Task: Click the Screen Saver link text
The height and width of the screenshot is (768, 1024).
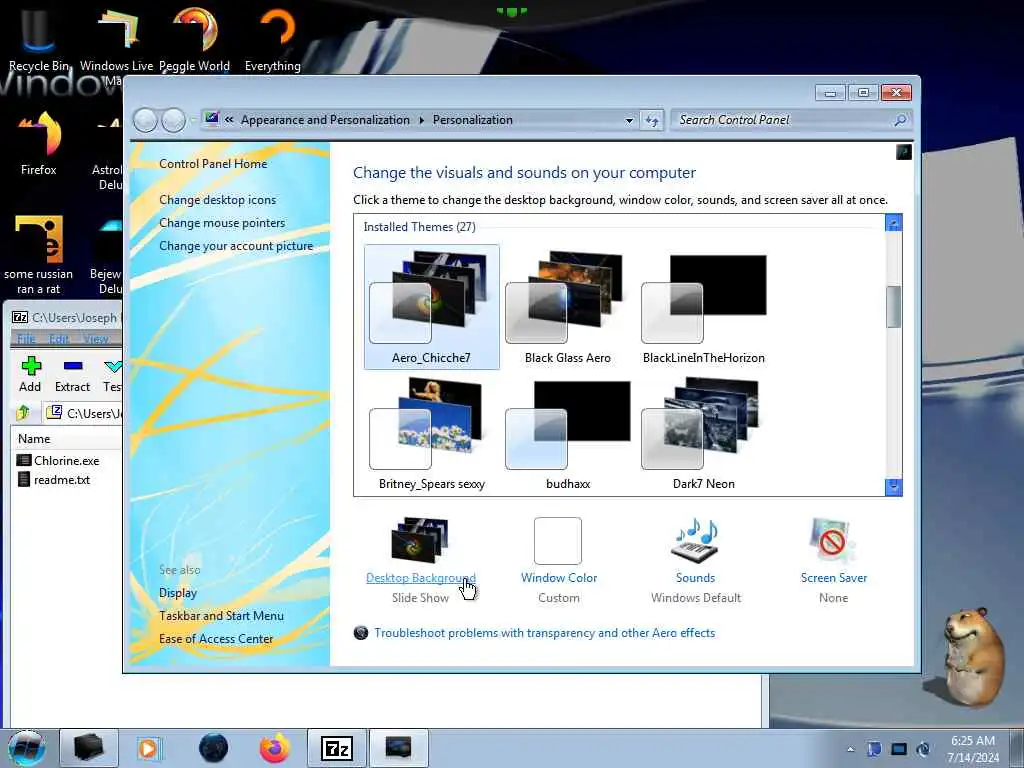Action: pyautogui.click(x=834, y=578)
